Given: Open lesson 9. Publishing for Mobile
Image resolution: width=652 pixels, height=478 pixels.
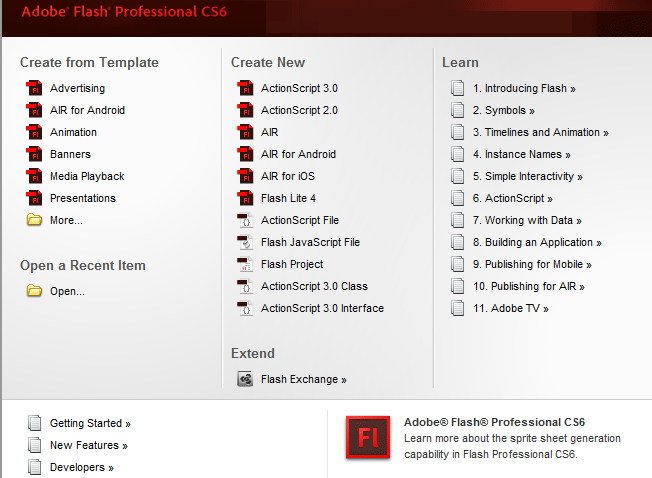Looking at the screenshot, I should 532,264.
